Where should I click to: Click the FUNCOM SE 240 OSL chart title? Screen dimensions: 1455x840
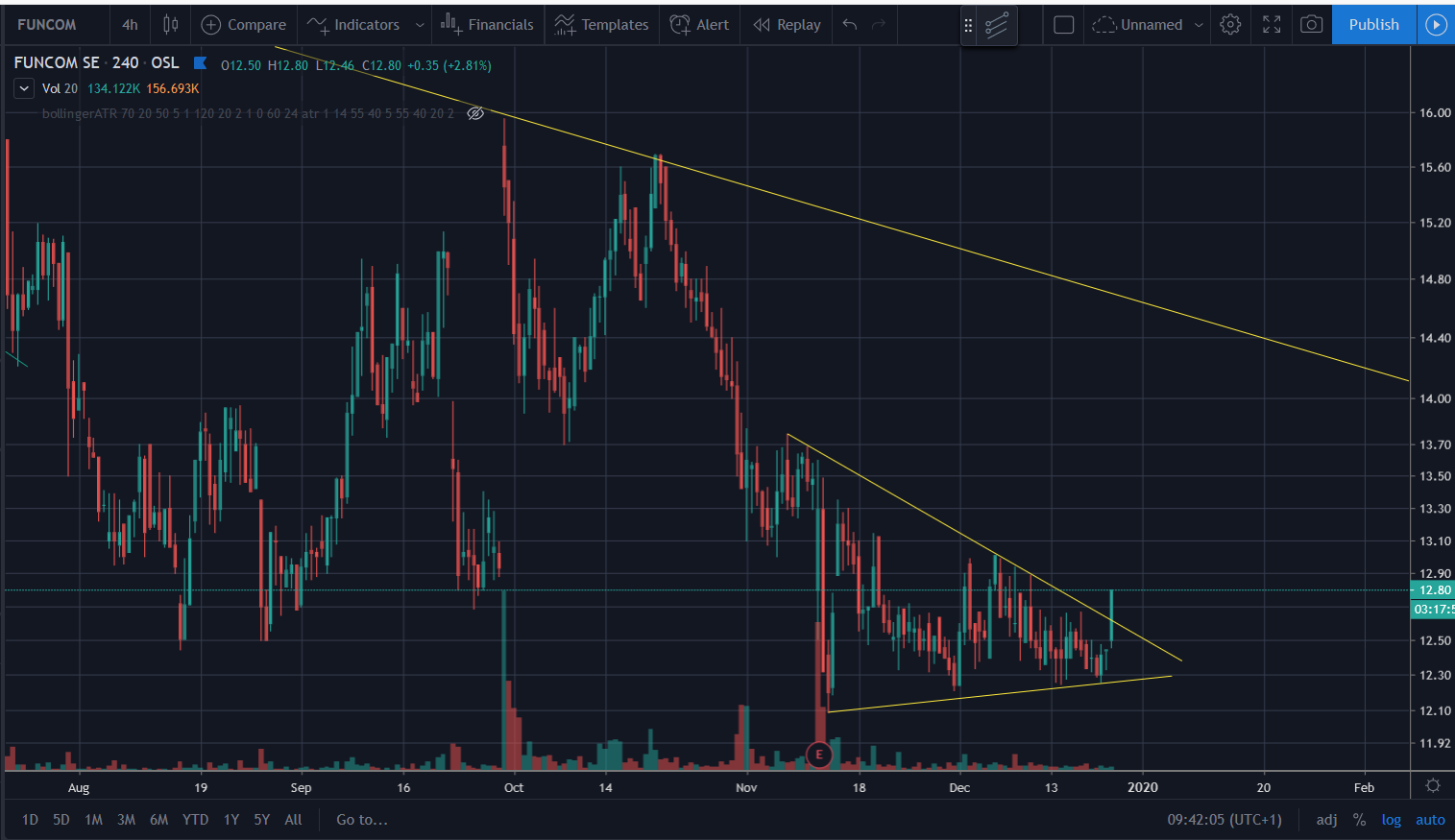click(x=96, y=62)
